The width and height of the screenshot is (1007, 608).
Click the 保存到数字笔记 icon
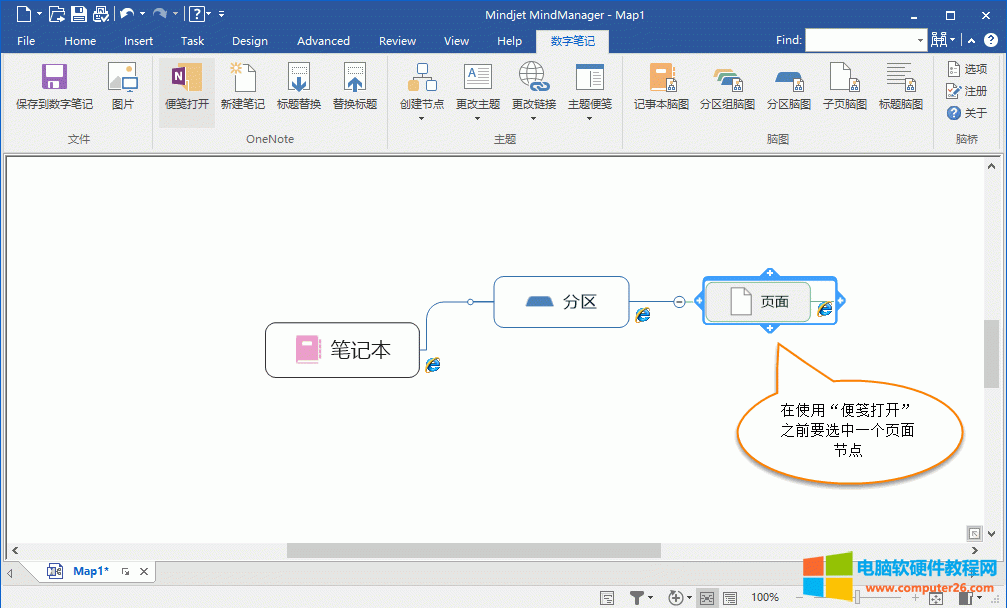53,90
